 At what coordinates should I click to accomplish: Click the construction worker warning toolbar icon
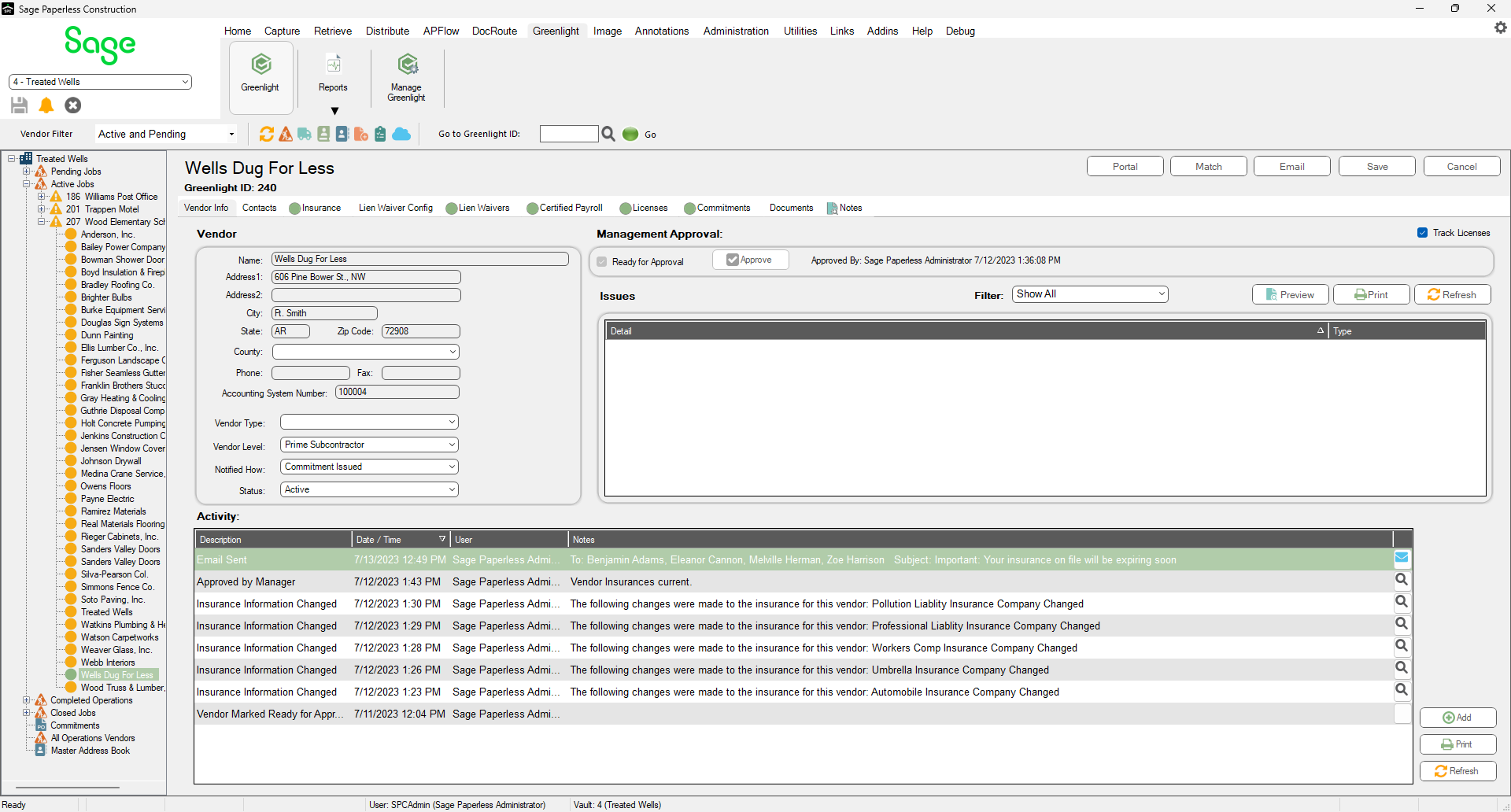(286, 134)
